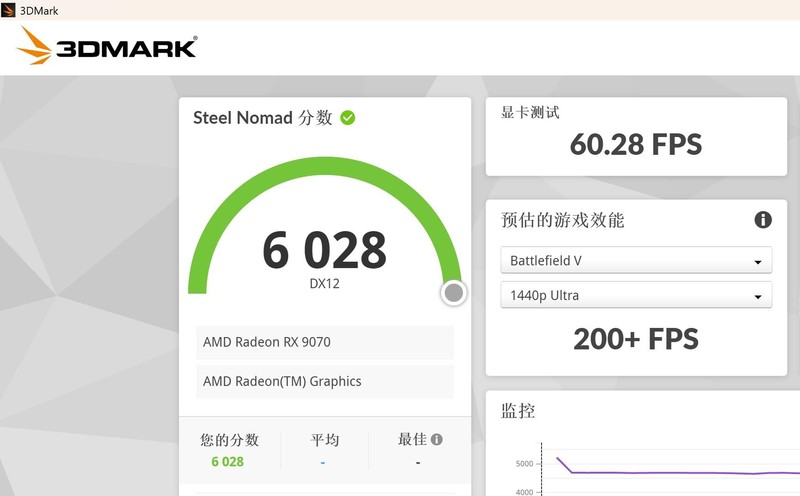Click the 显卡测试 label
Image resolution: width=800 pixels, height=496 pixels.
(x=530, y=112)
